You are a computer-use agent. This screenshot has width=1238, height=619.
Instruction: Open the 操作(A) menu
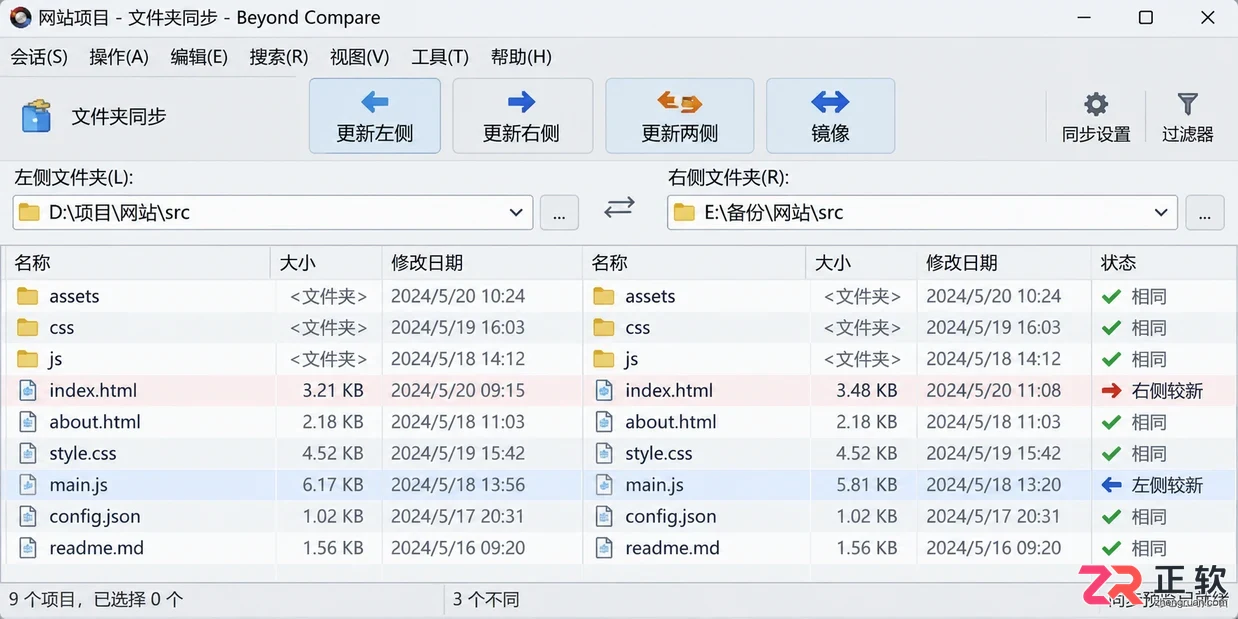tap(119, 57)
